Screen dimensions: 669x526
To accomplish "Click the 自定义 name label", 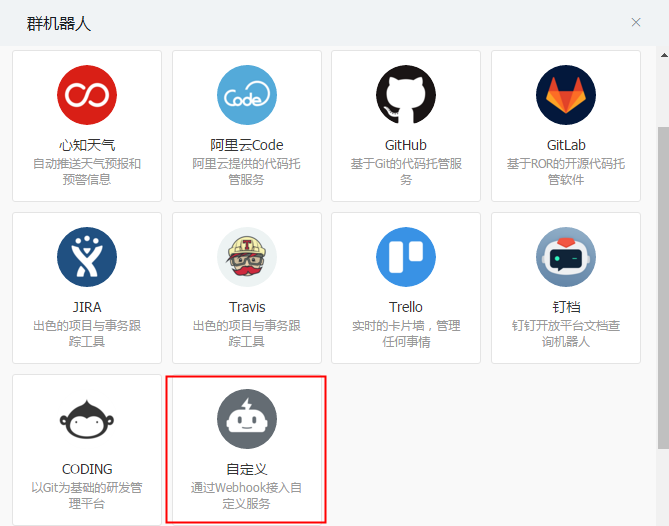I will 247,469.
